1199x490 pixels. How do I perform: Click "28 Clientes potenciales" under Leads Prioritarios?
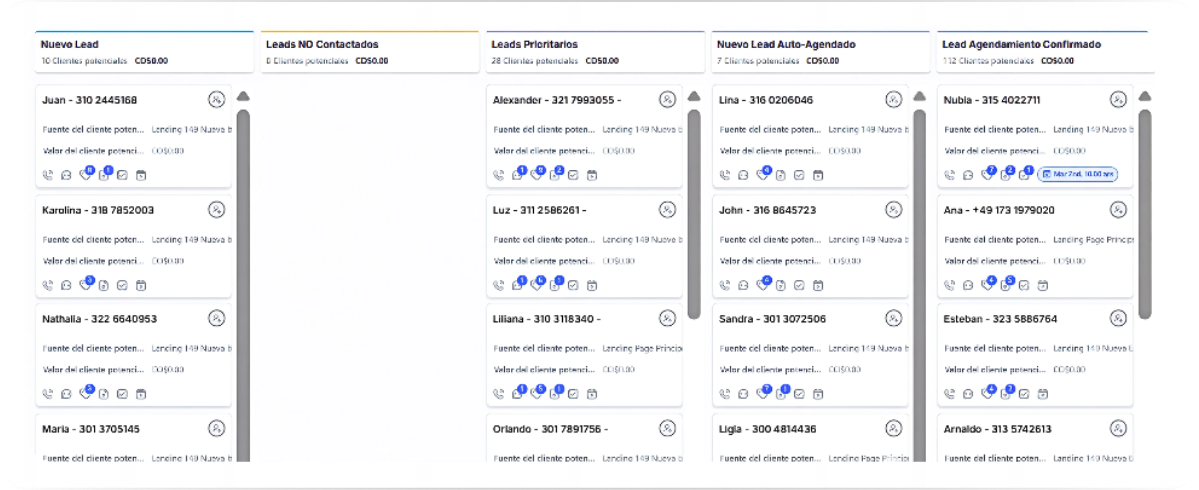(x=535, y=60)
